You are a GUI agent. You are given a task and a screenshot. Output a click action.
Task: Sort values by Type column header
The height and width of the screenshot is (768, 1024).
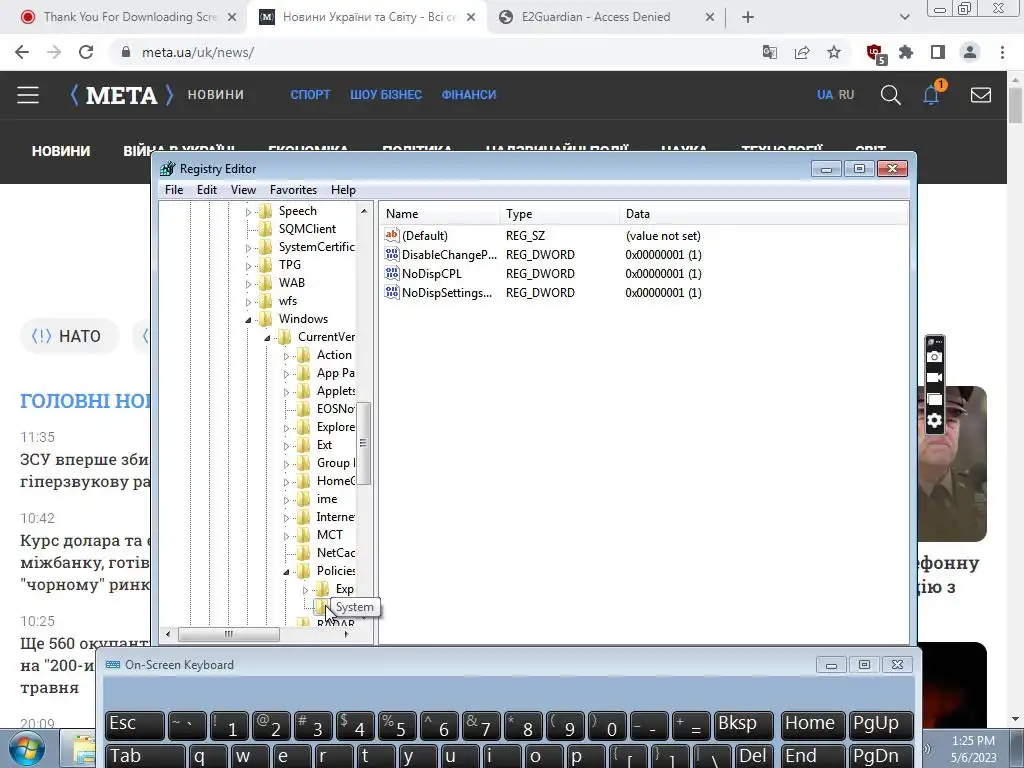point(560,214)
